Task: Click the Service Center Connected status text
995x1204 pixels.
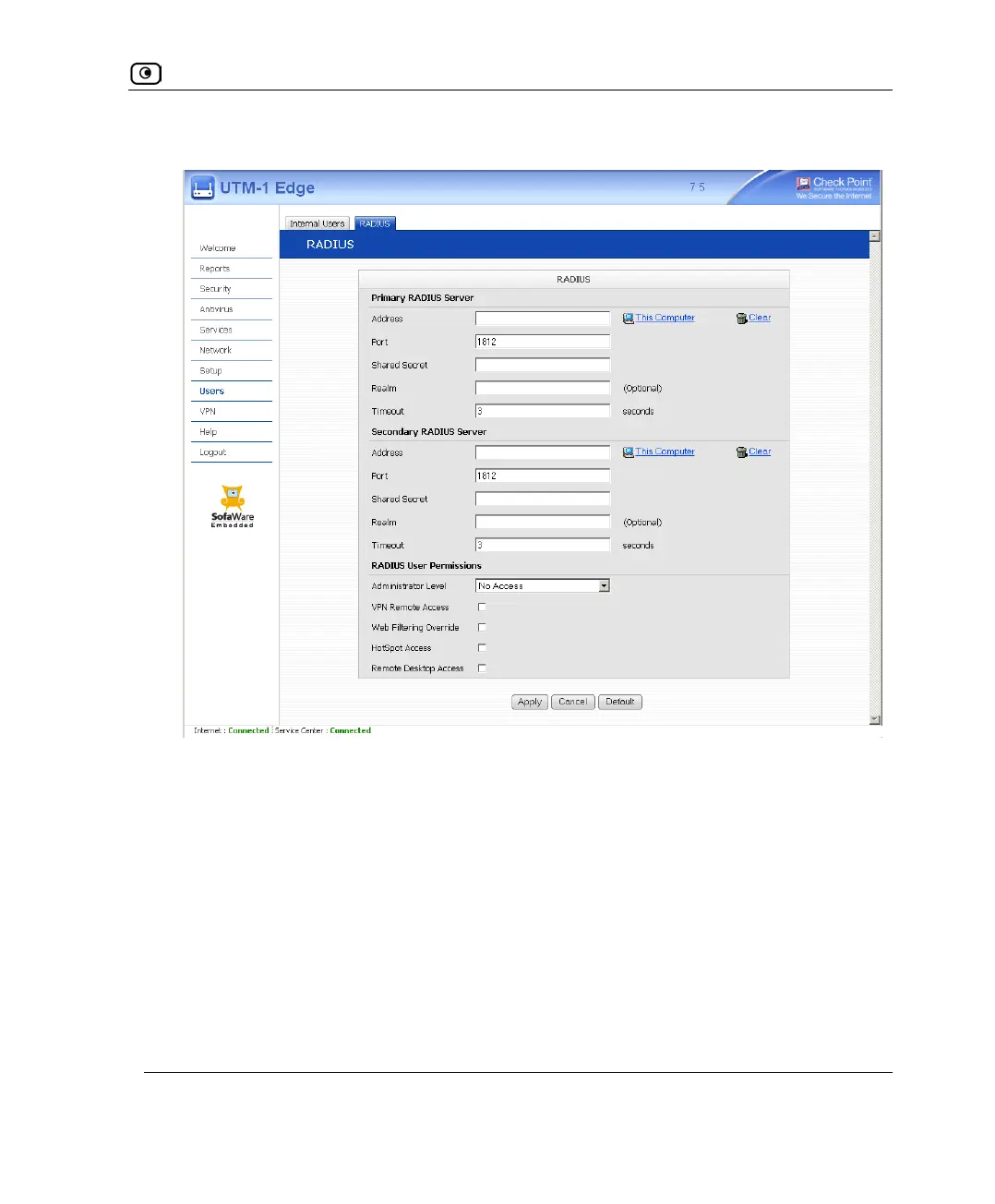Action: coord(350,730)
